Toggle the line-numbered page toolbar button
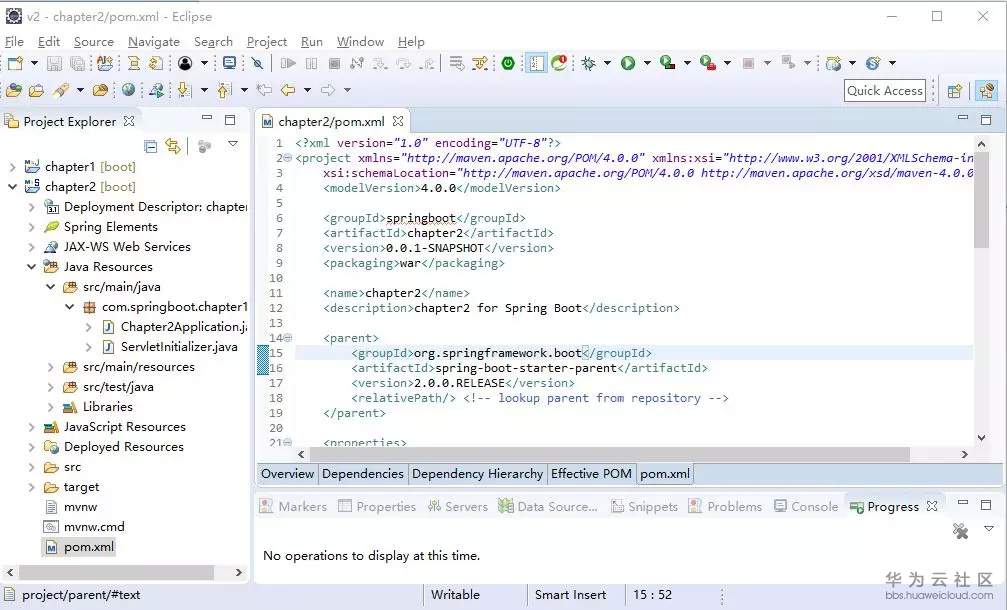1007x610 pixels. 537,63
